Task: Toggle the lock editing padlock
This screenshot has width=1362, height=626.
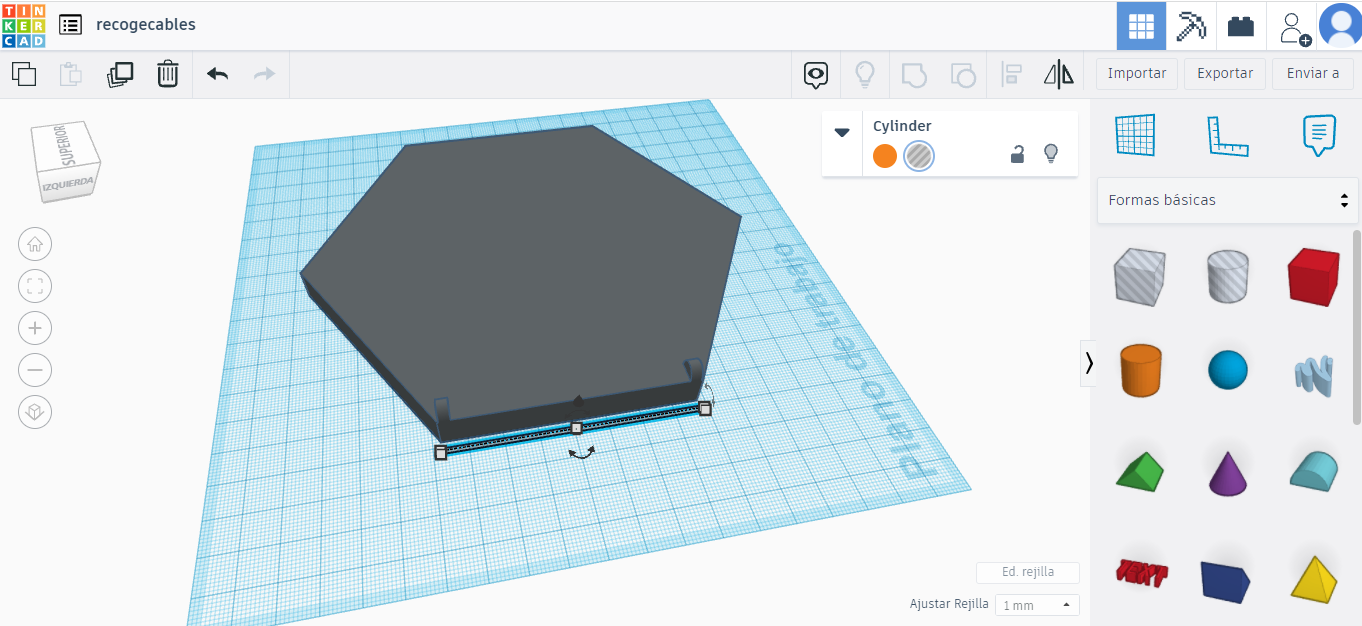Action: [1017, 154]
